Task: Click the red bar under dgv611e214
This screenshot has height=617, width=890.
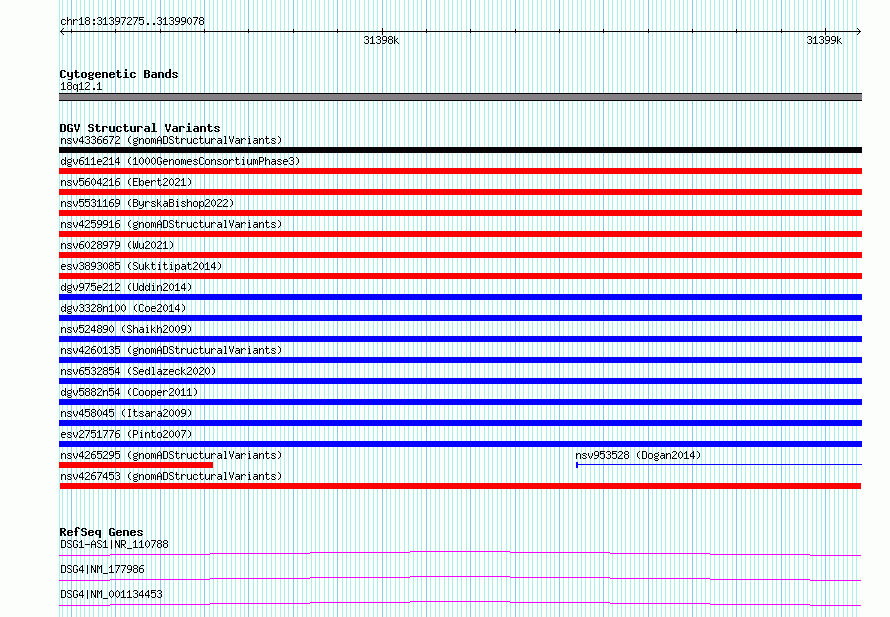Action: (x=460, y=171)
